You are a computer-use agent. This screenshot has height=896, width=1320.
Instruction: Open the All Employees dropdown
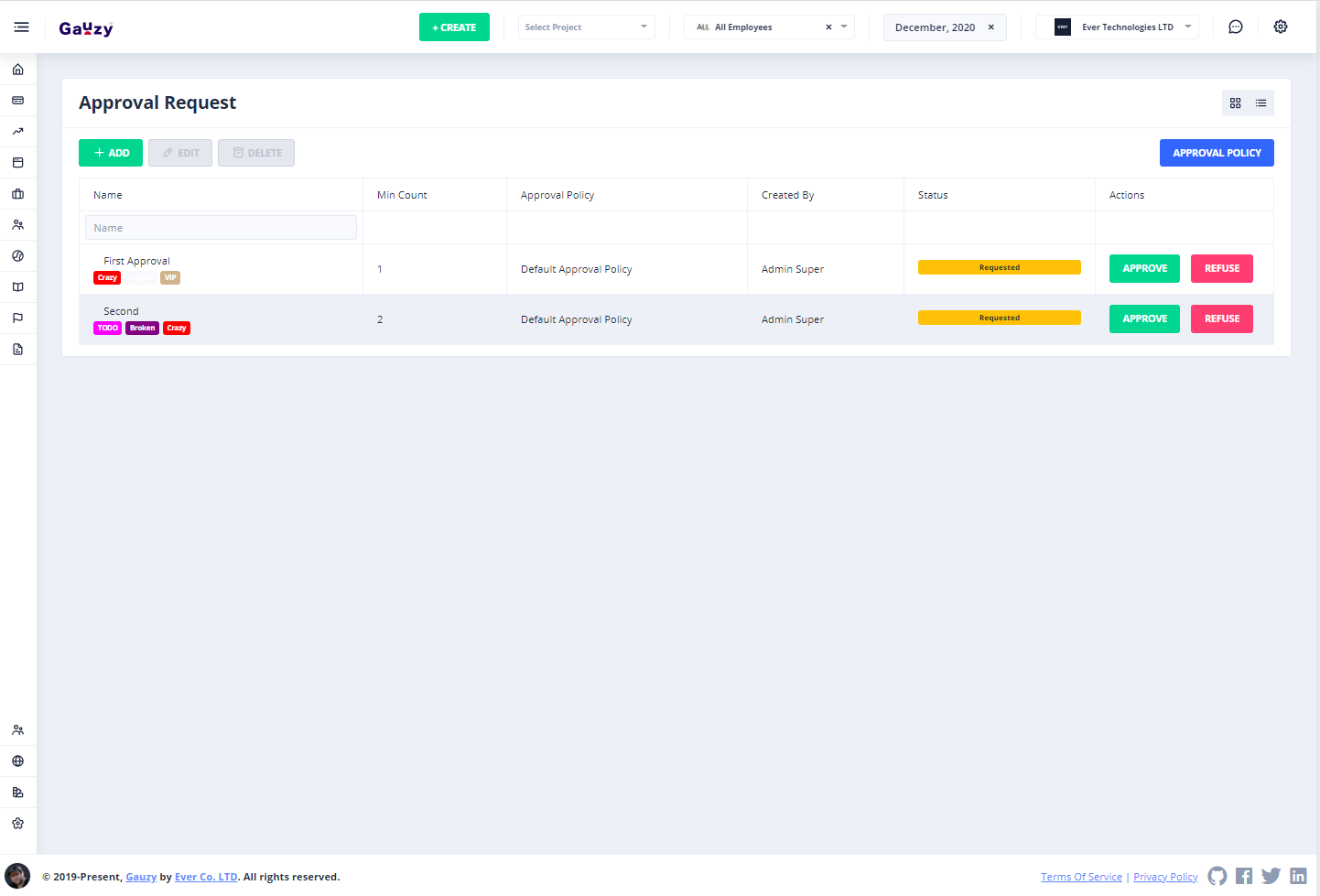pyautogui.click(x=760, y=27)
